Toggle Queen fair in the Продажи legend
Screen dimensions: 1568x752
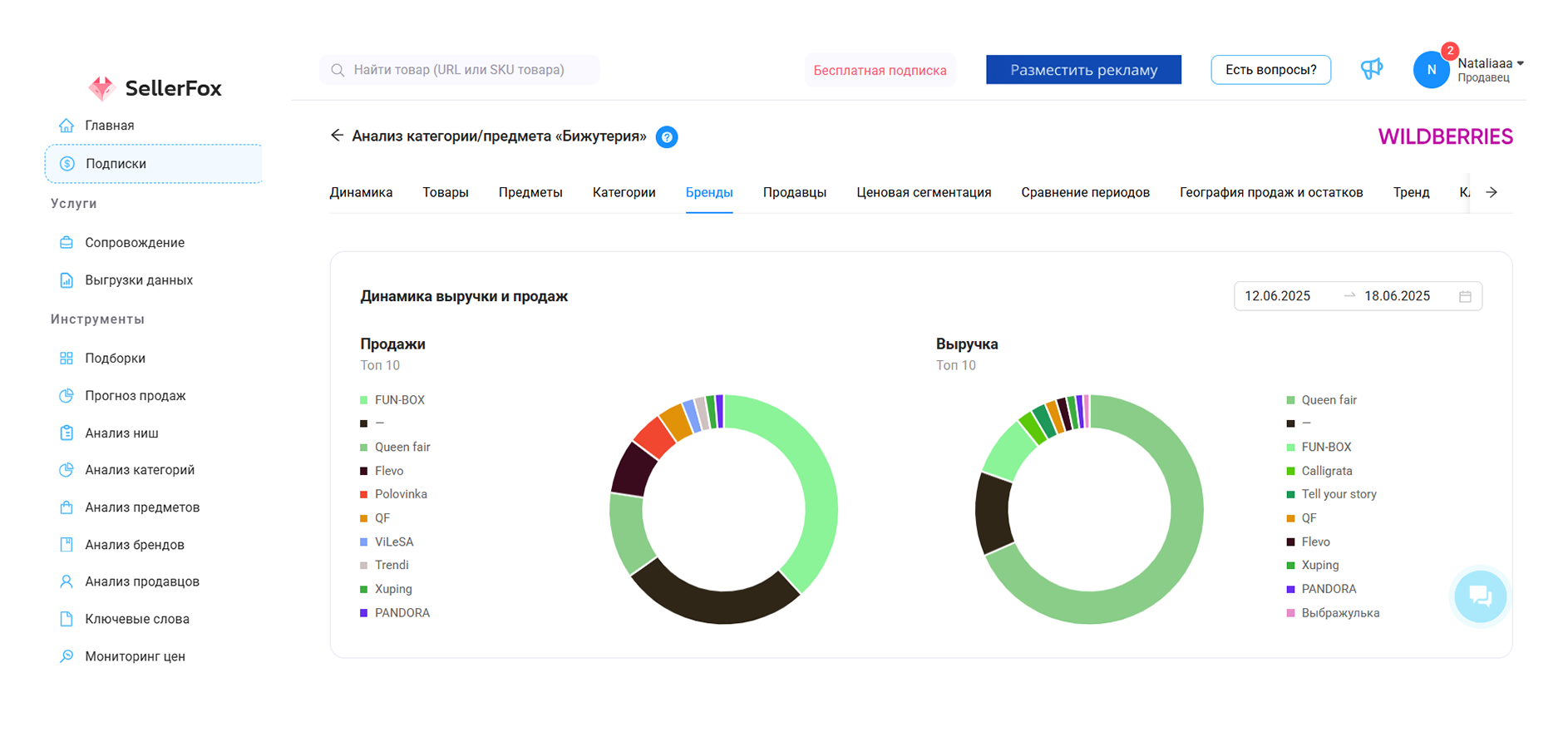click(395, 448)
